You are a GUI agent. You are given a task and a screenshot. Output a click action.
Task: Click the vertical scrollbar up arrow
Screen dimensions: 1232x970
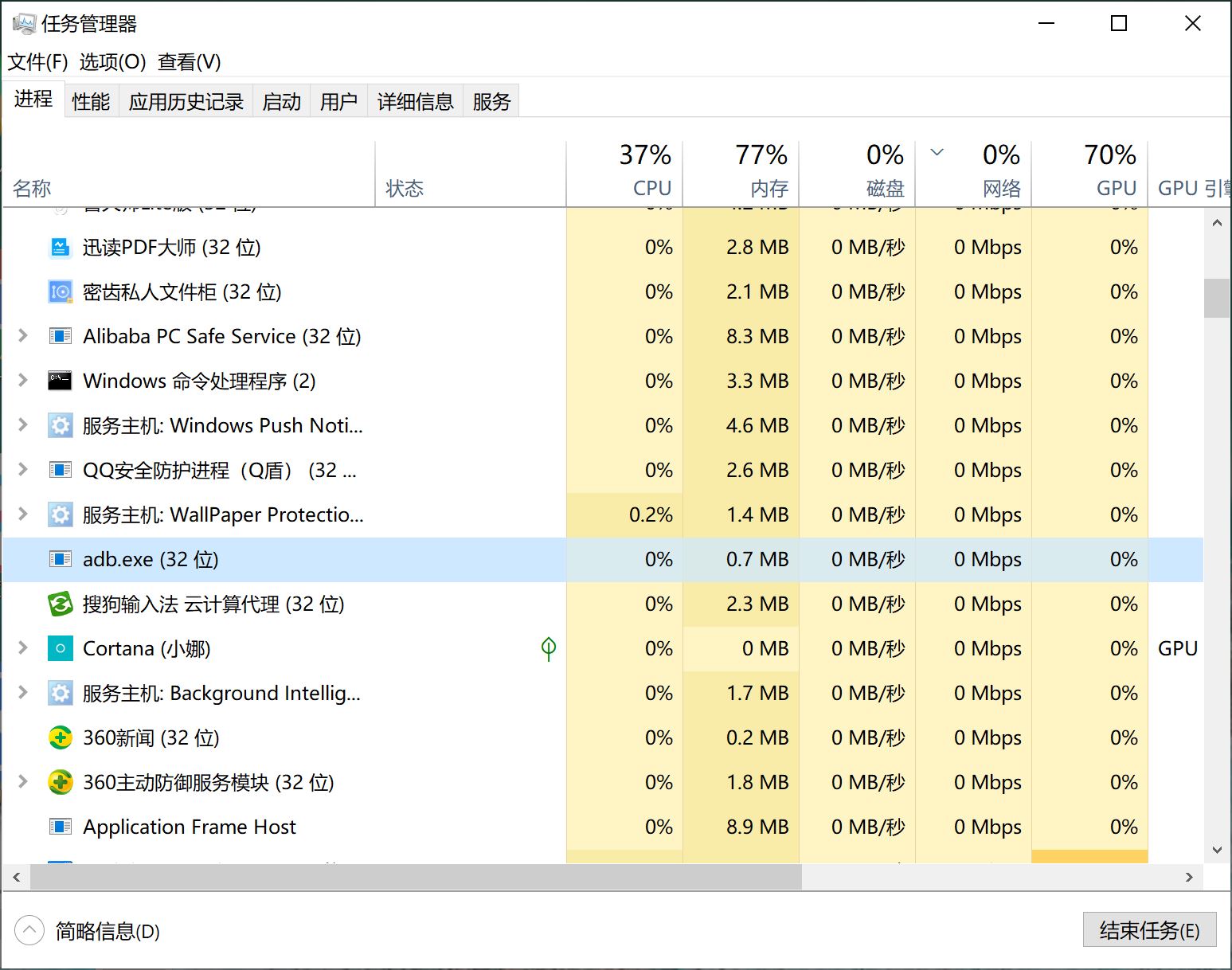(x=1216, y=223)
